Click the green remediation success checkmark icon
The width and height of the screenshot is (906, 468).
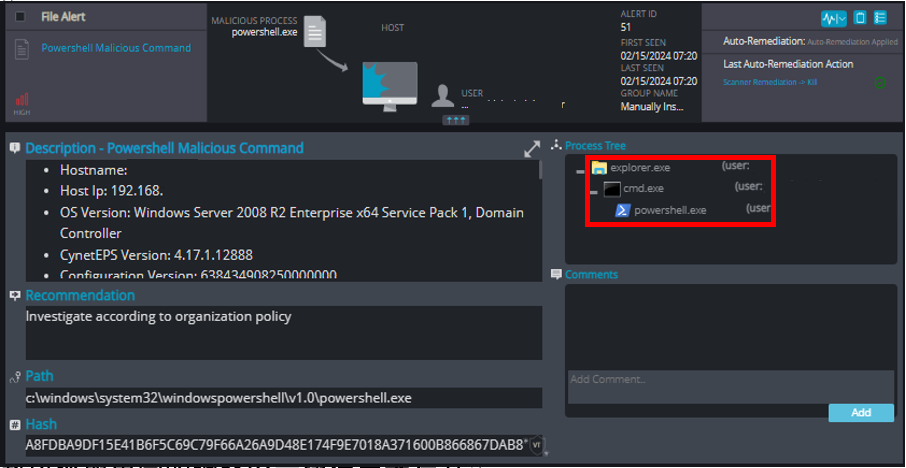[880, 83]
